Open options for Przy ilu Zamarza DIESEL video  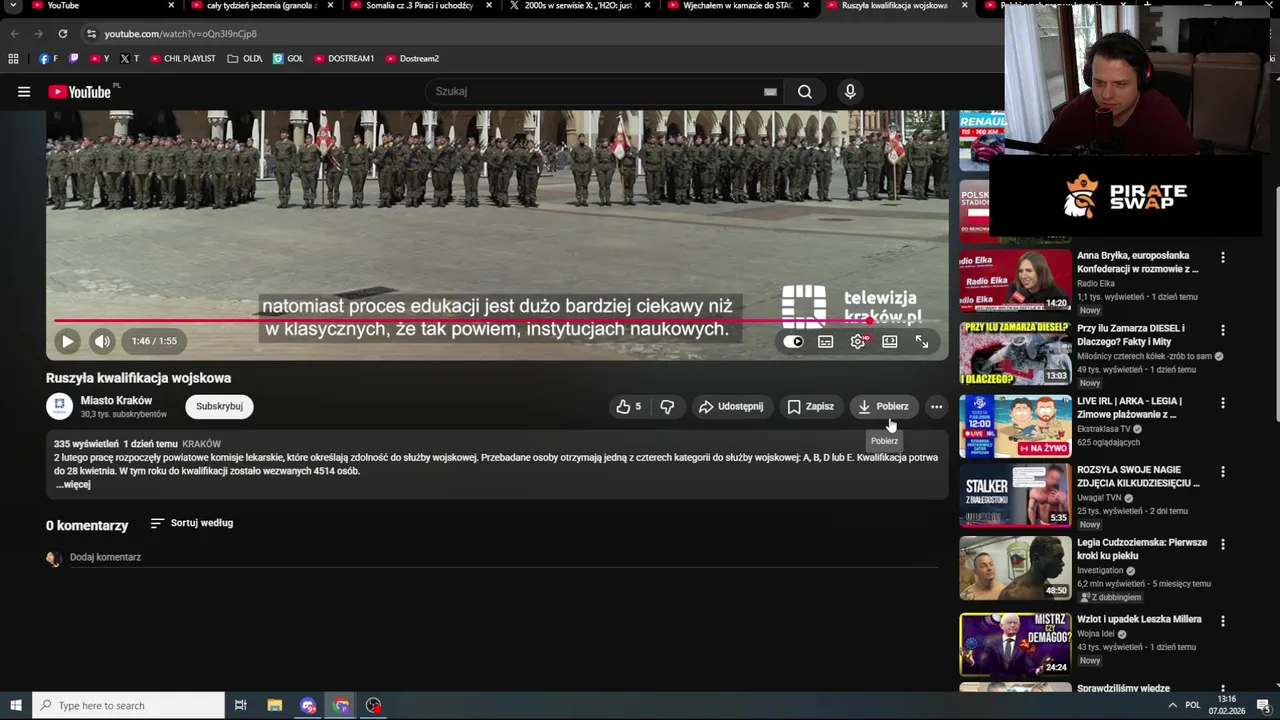1222,330
